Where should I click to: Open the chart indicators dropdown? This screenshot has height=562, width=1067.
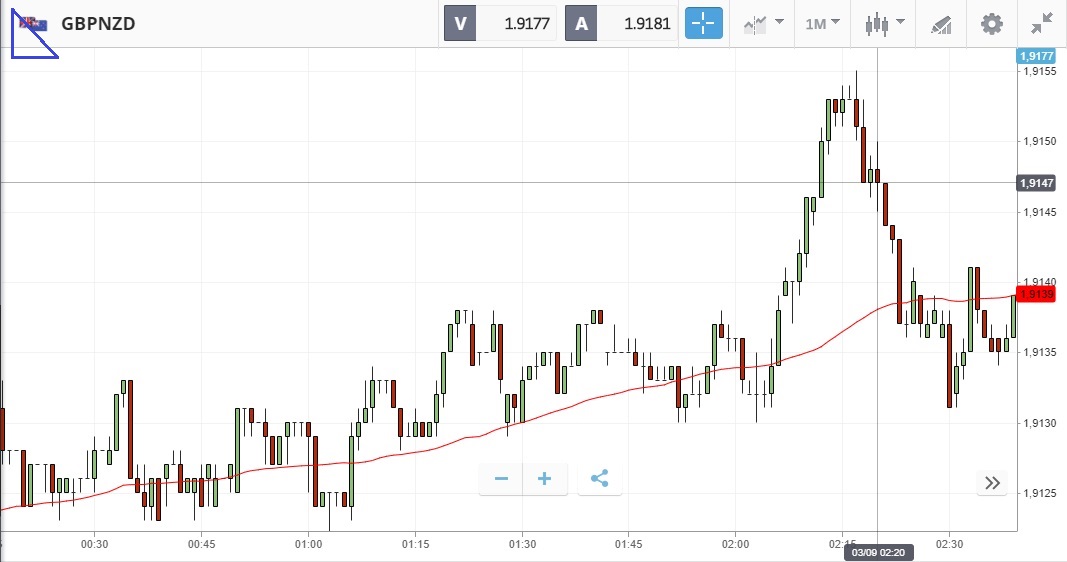[763, 23]
